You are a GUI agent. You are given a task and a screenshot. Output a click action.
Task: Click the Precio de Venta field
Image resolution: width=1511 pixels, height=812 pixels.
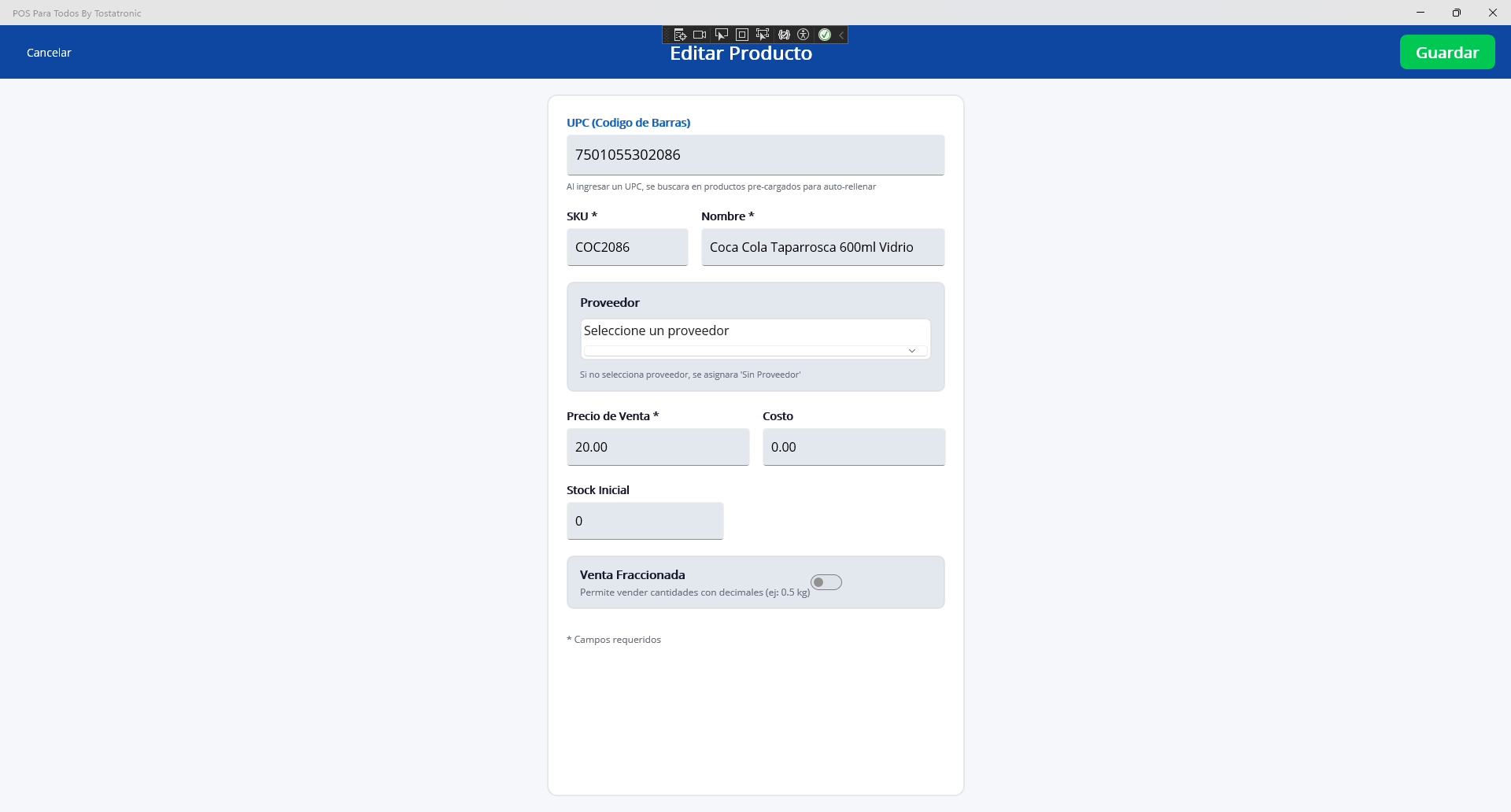click(x=657, y=447)
